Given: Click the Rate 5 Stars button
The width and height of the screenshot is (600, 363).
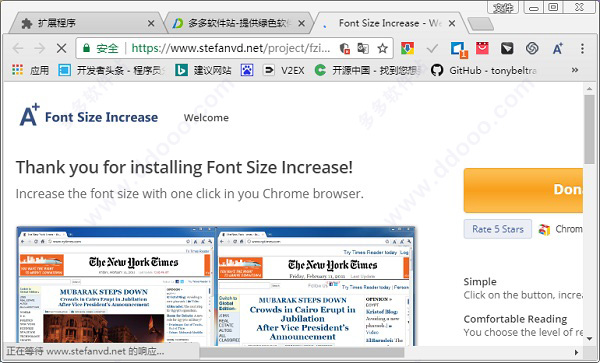Looking at the screenshot, I should pyautogui.click(x=498, y=229).
